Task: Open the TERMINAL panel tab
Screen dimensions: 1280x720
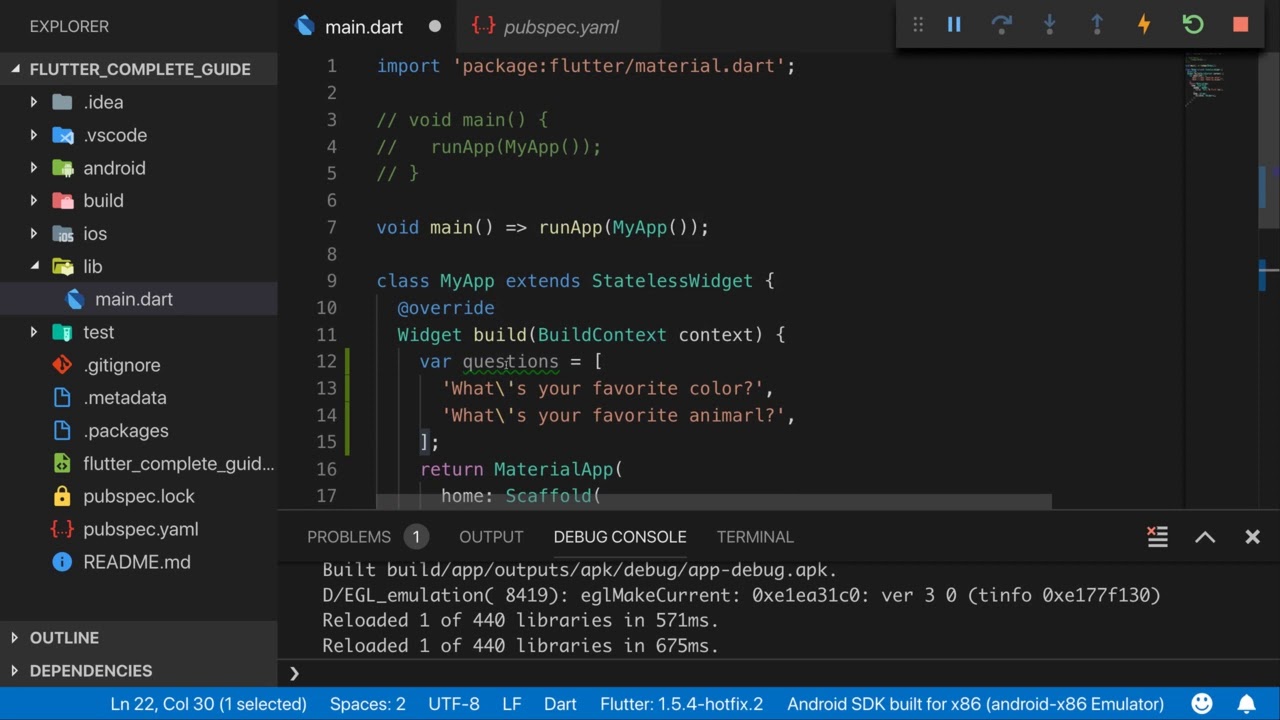Action: [755, 537]
